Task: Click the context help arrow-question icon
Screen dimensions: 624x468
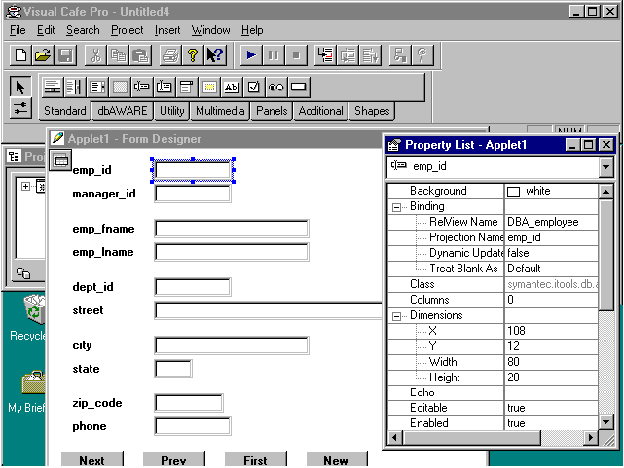Action: (x=215, y=55)
